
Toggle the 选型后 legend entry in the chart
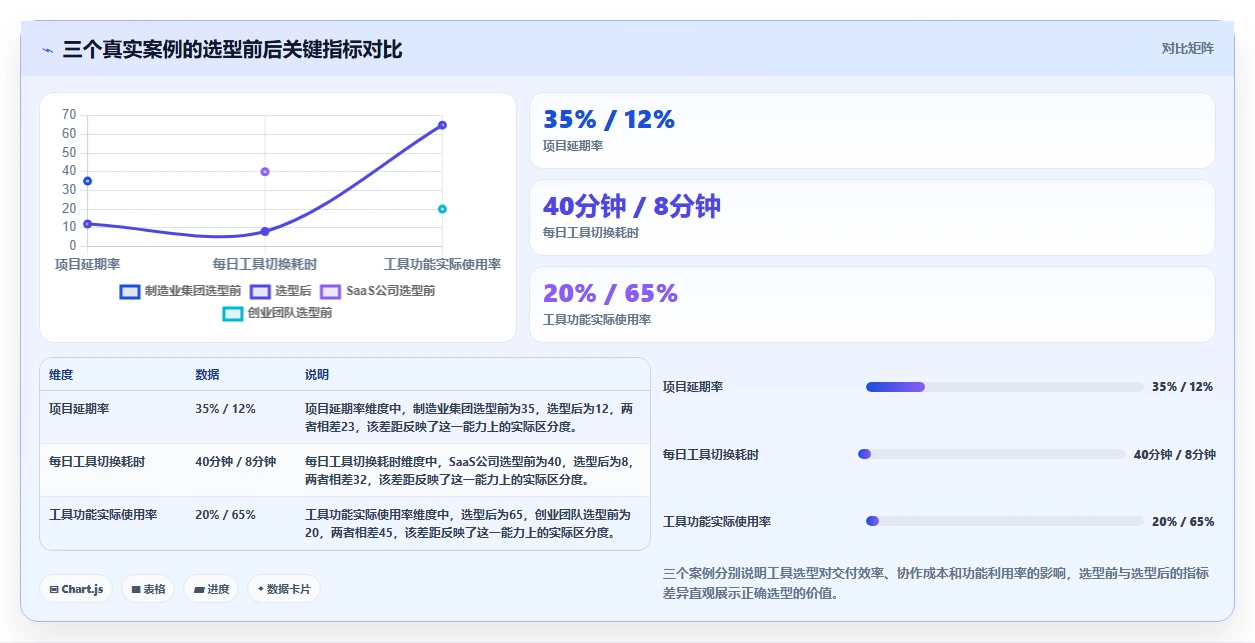281,291
